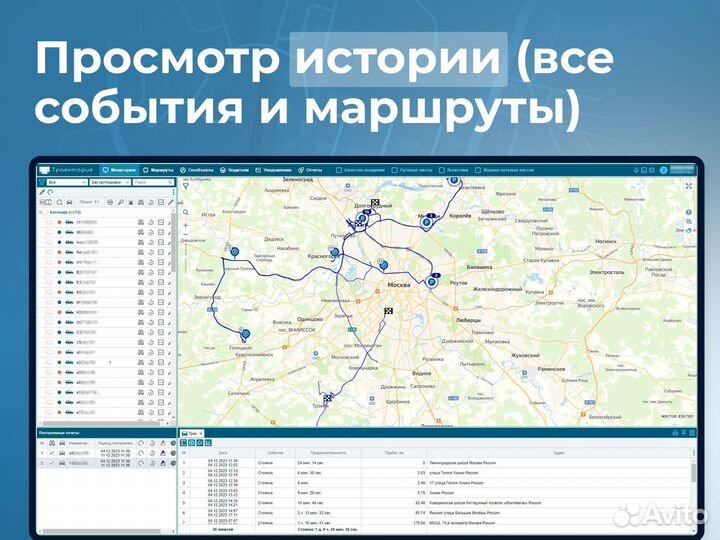Select cell '24 мин. 14 сек.'

pyautogui.click(x=312, y=463)
